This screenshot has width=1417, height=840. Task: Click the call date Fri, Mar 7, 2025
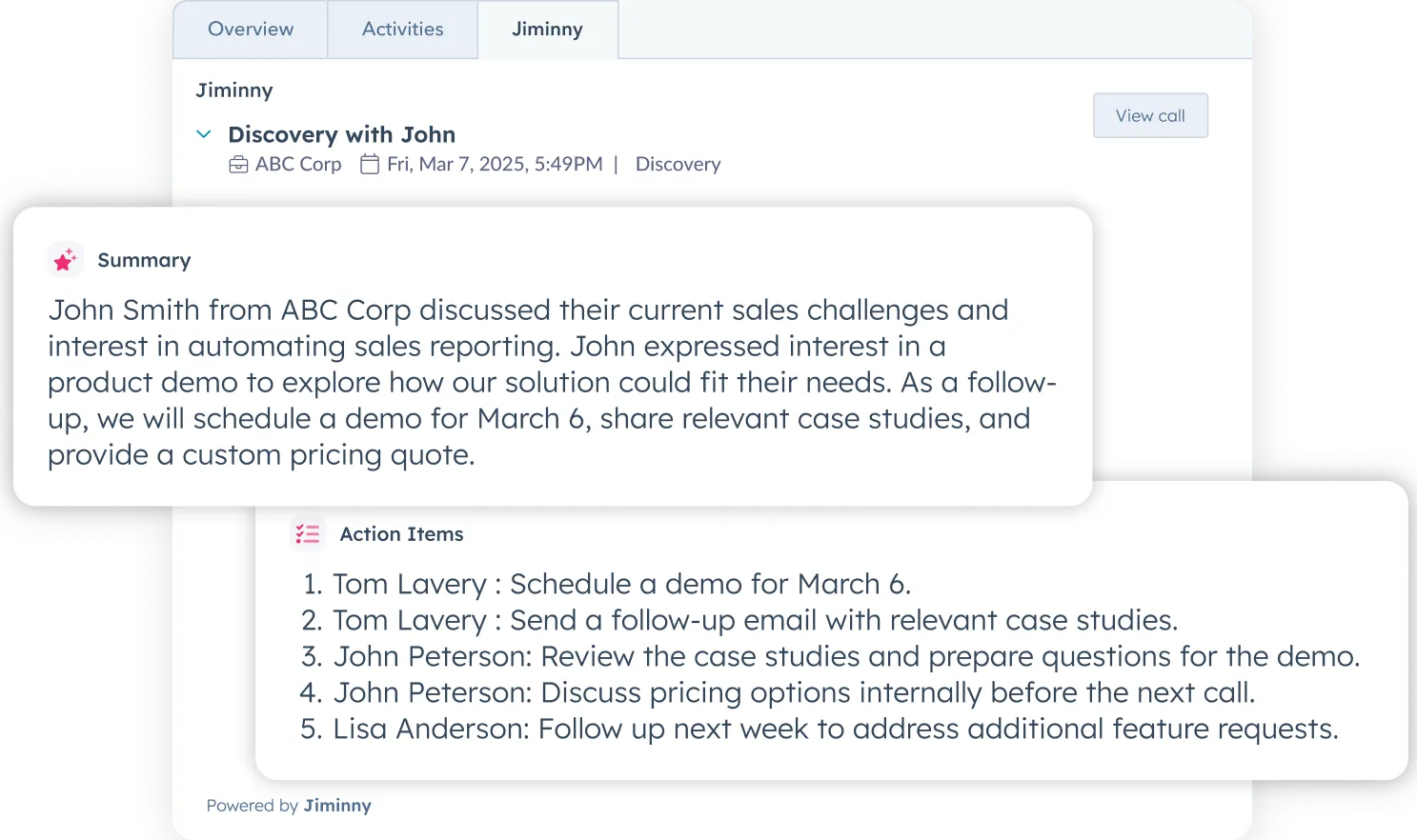[x=495, y=164]
